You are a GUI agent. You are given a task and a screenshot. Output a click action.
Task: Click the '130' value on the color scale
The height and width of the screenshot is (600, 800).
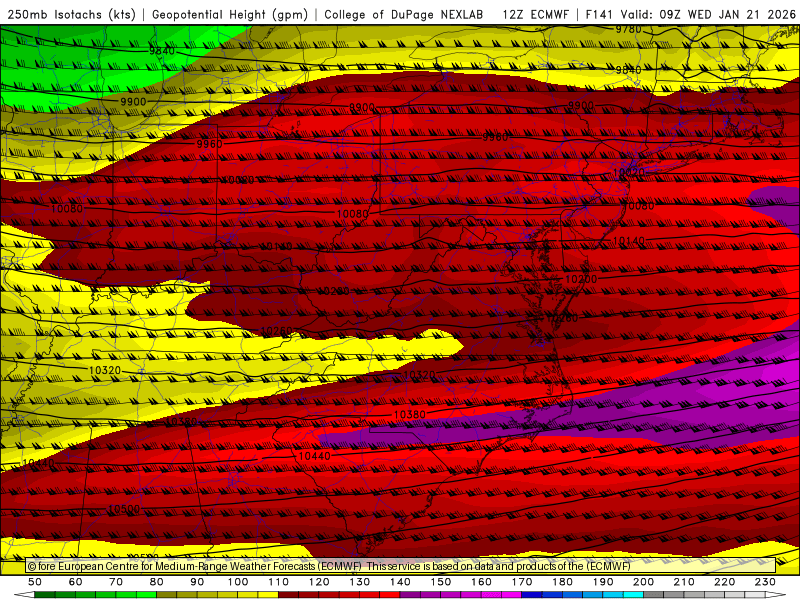360,582
